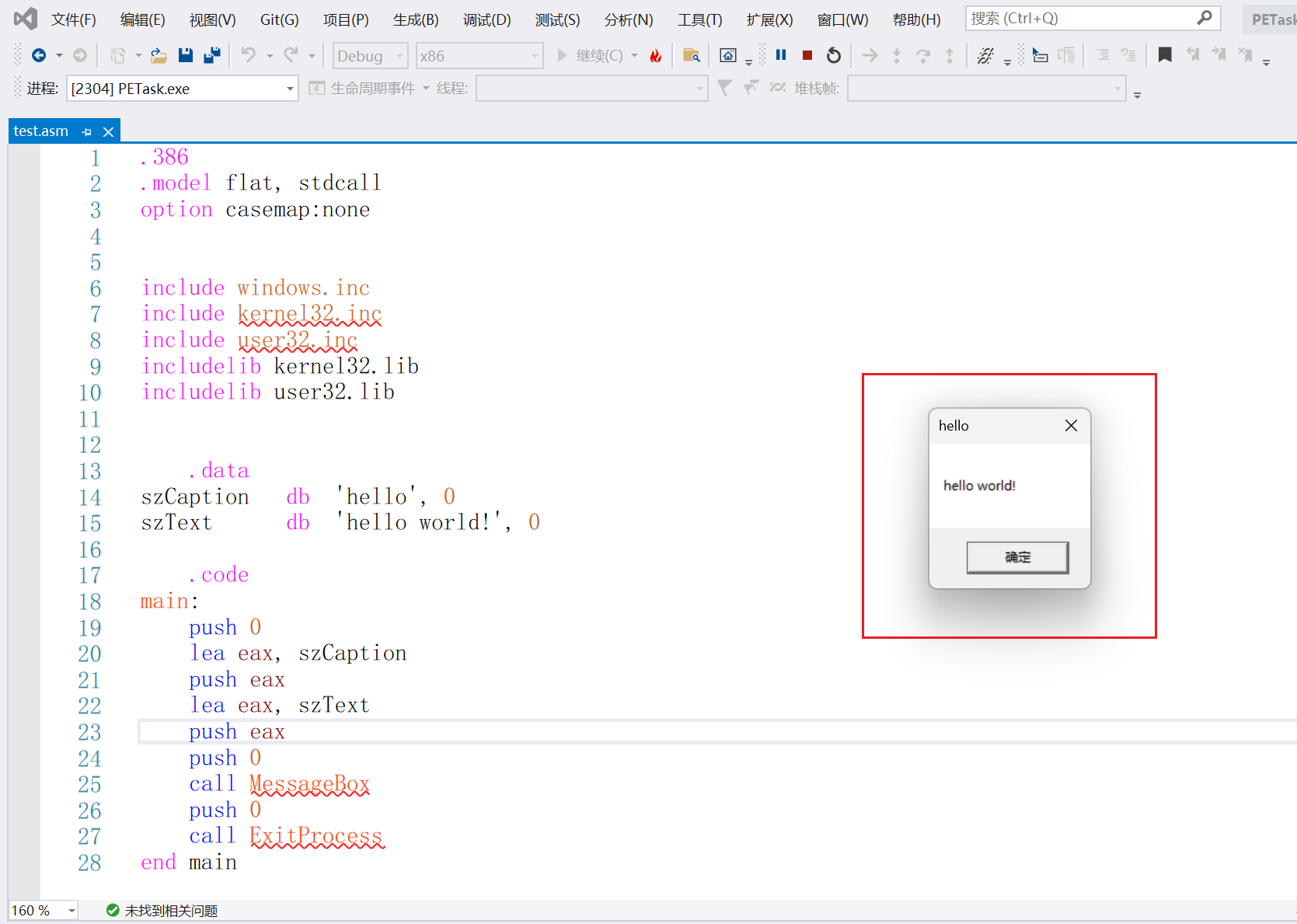Click the undo arrow icon
Image resolution: width=1297 pixels, height=924 pixels.
click(249, 55)
